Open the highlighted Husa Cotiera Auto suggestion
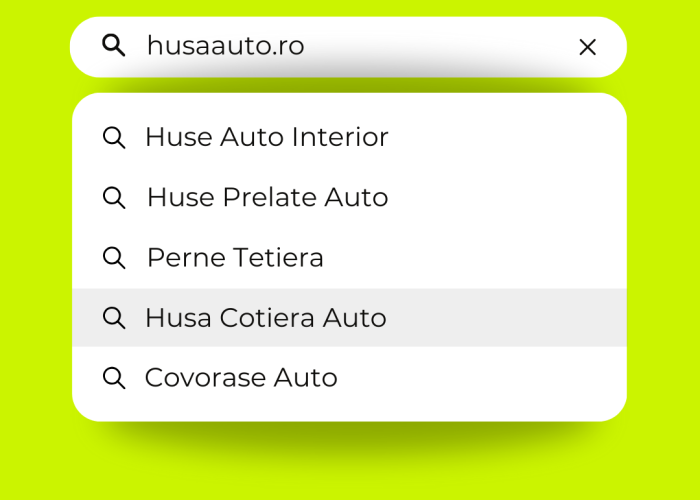 click(x=265, y=318)
